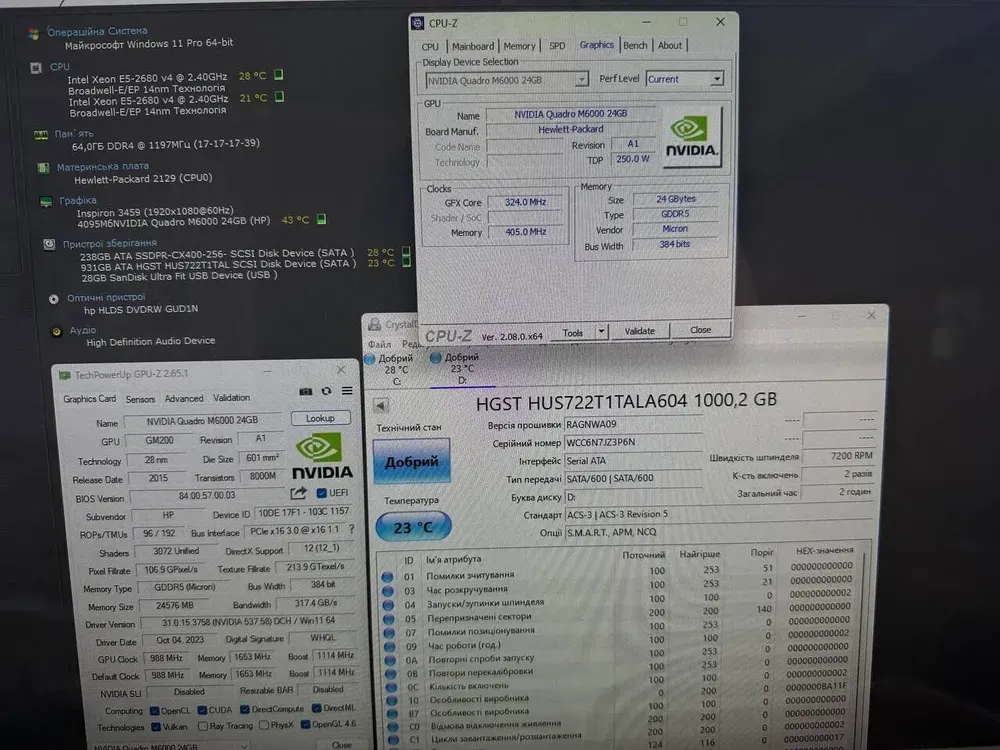Screen dimensions: 1000x750
Task: Click the blue 23 °C temperature indicator
Action: point(413,525)
